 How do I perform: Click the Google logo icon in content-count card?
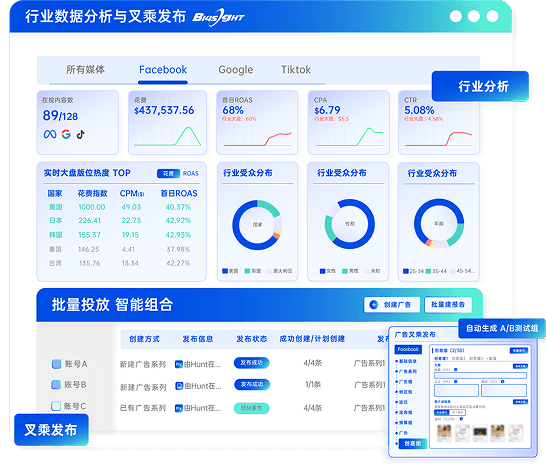pyautogui.click(x=66, y=134)
